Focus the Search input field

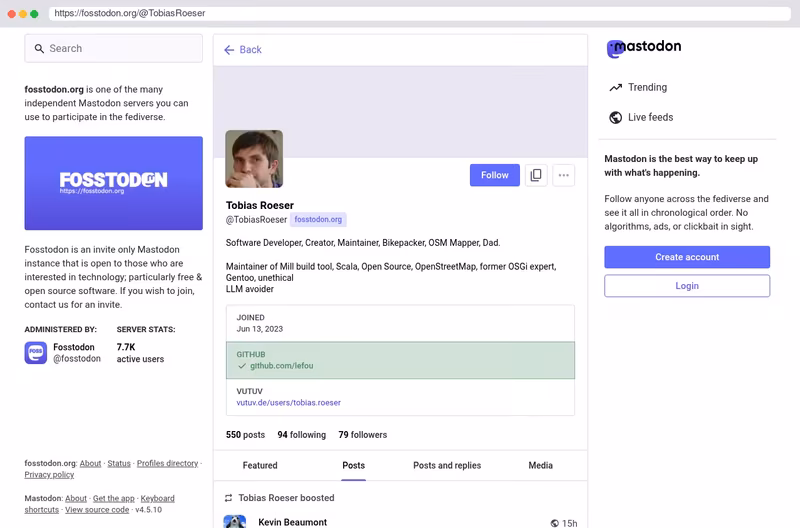click(x=113, y=48)
